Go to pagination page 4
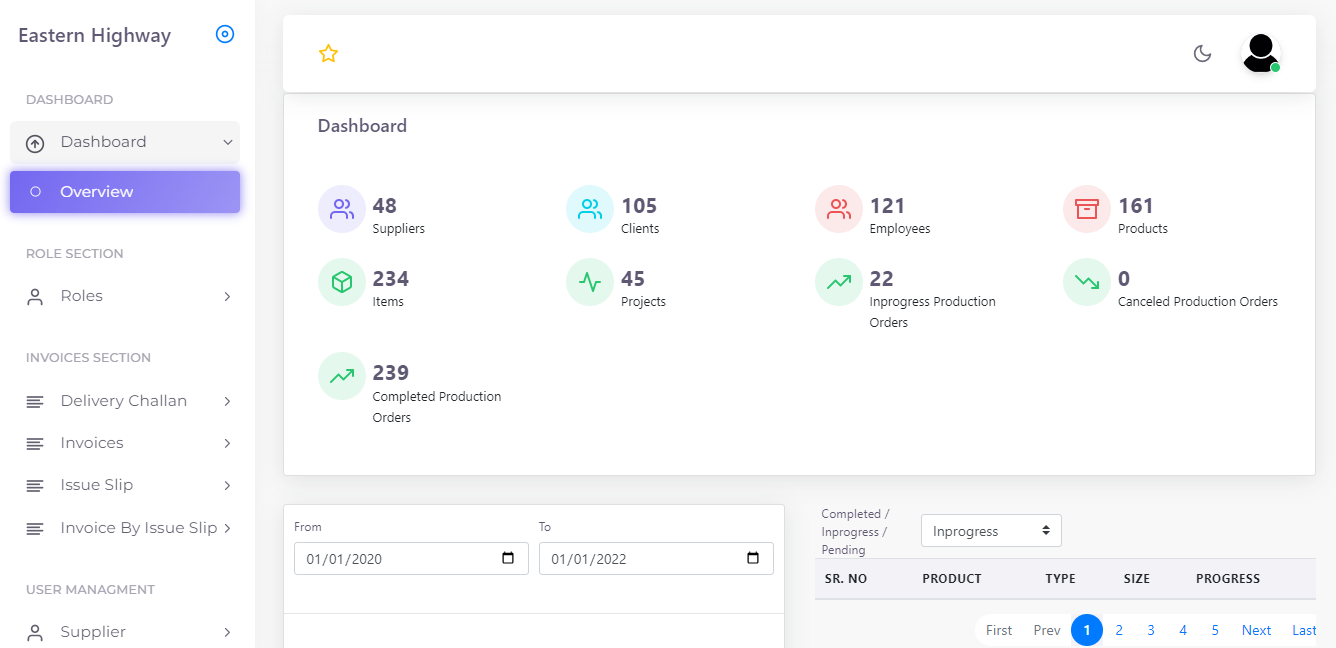Viewport: 1336px width, 648px height. click(x=1183, y=630)
